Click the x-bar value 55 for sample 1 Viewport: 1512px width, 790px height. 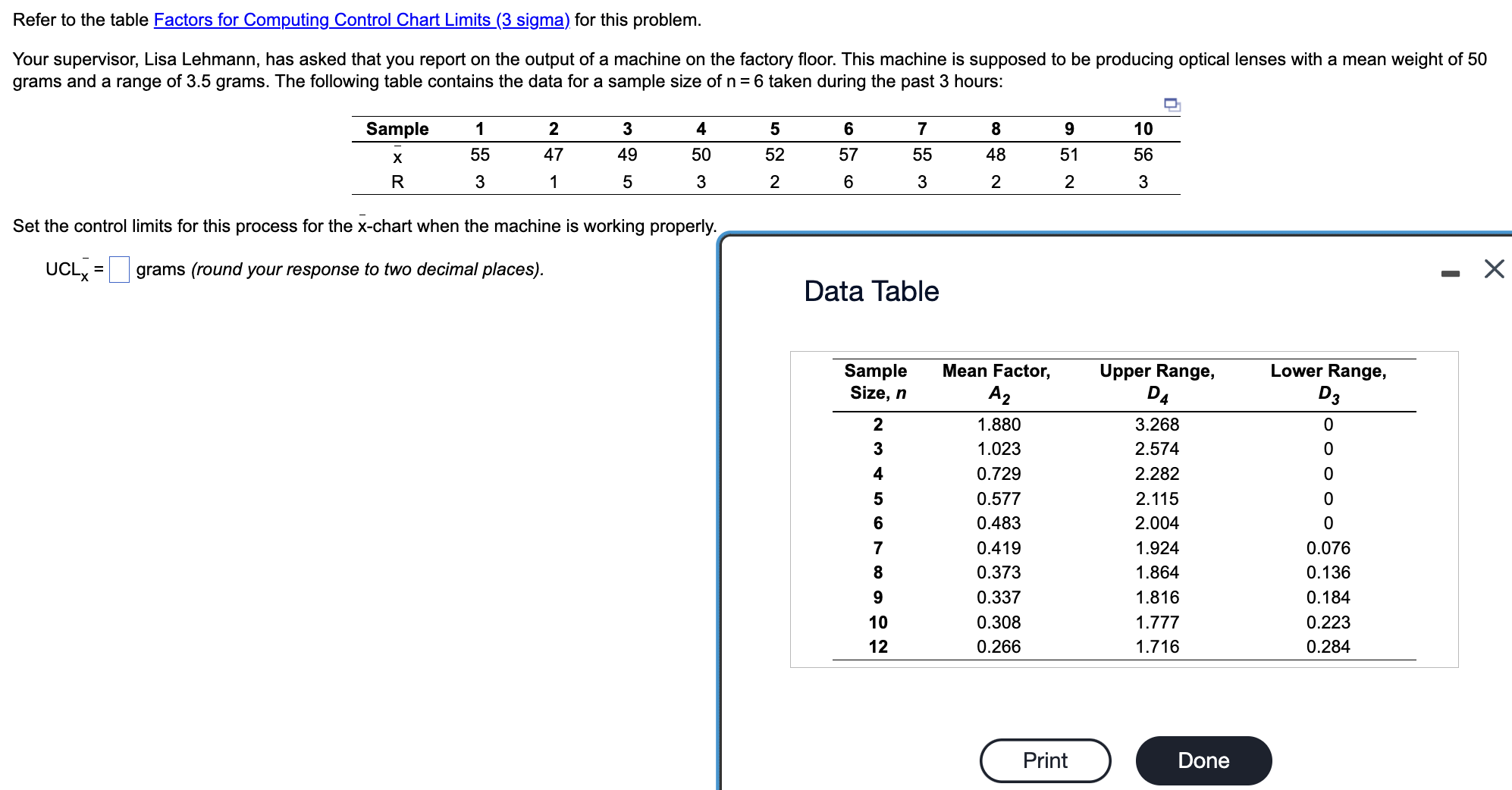[480, 155]
